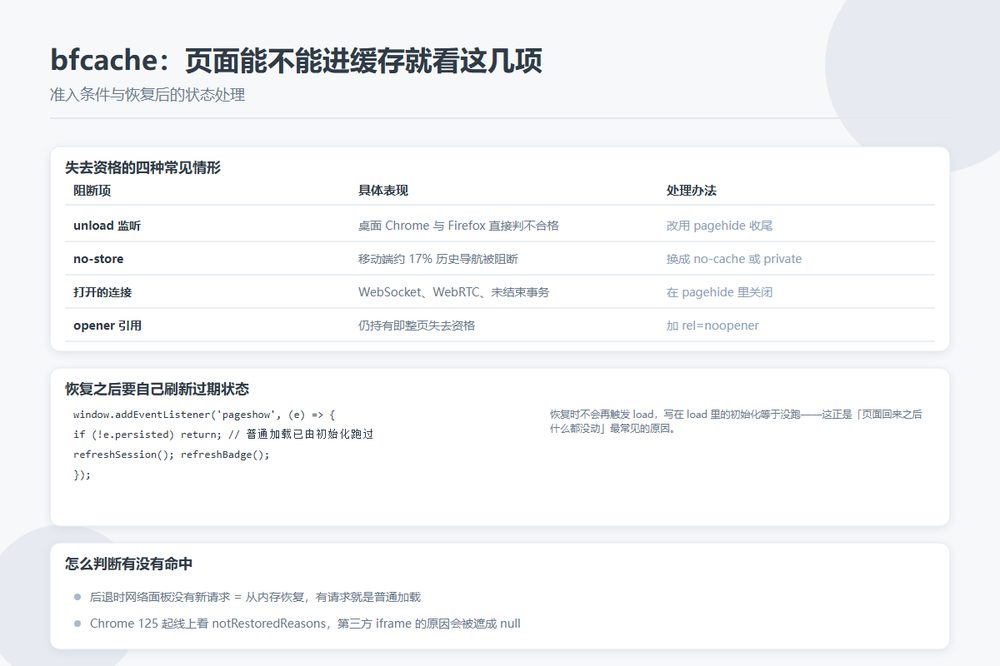This screenshot has width=1000, height=666.
Task: Select the cell "unload 监听"
Action: coord(107,225)
